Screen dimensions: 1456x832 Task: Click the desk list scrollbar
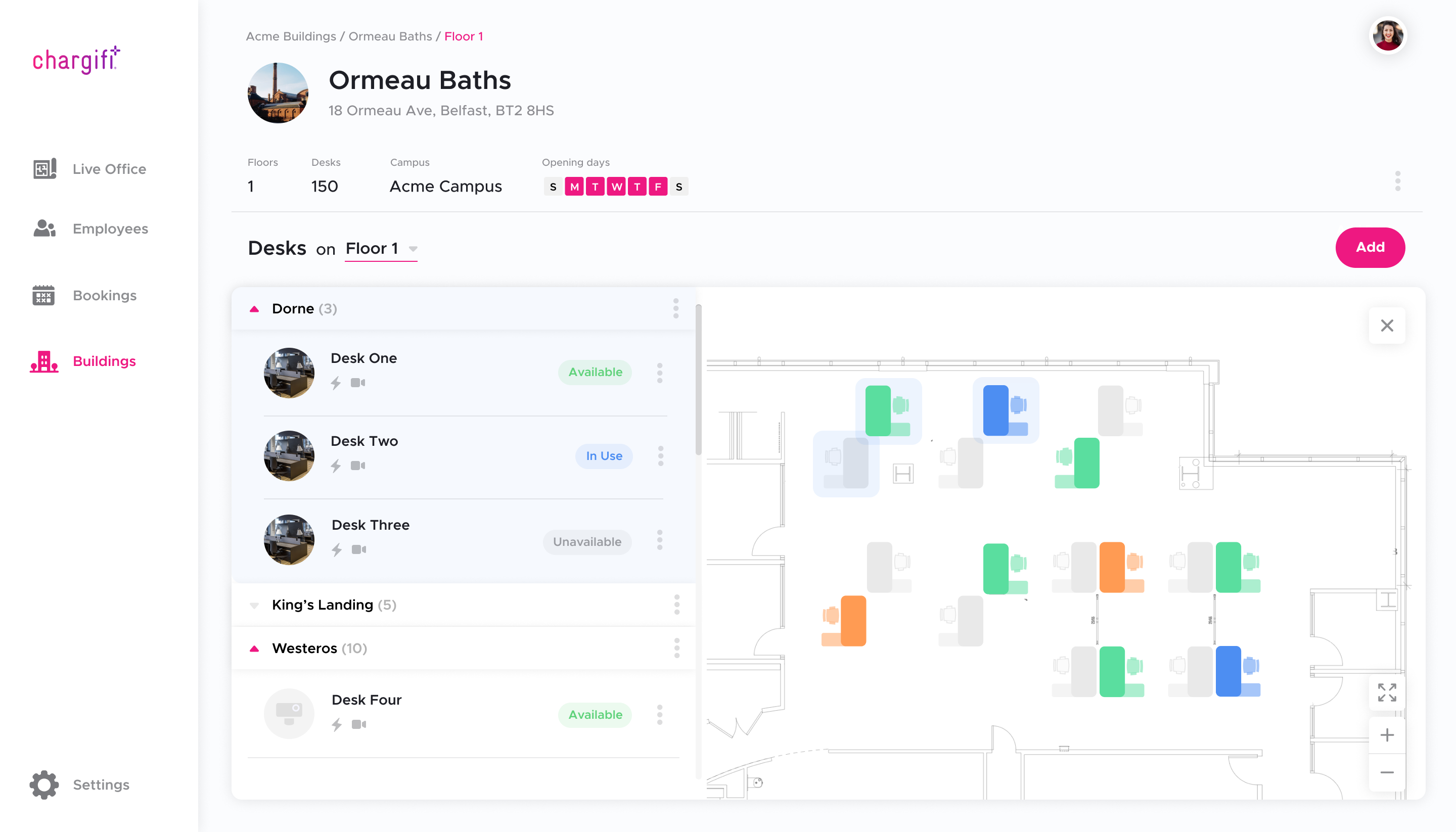click(698, 380)
